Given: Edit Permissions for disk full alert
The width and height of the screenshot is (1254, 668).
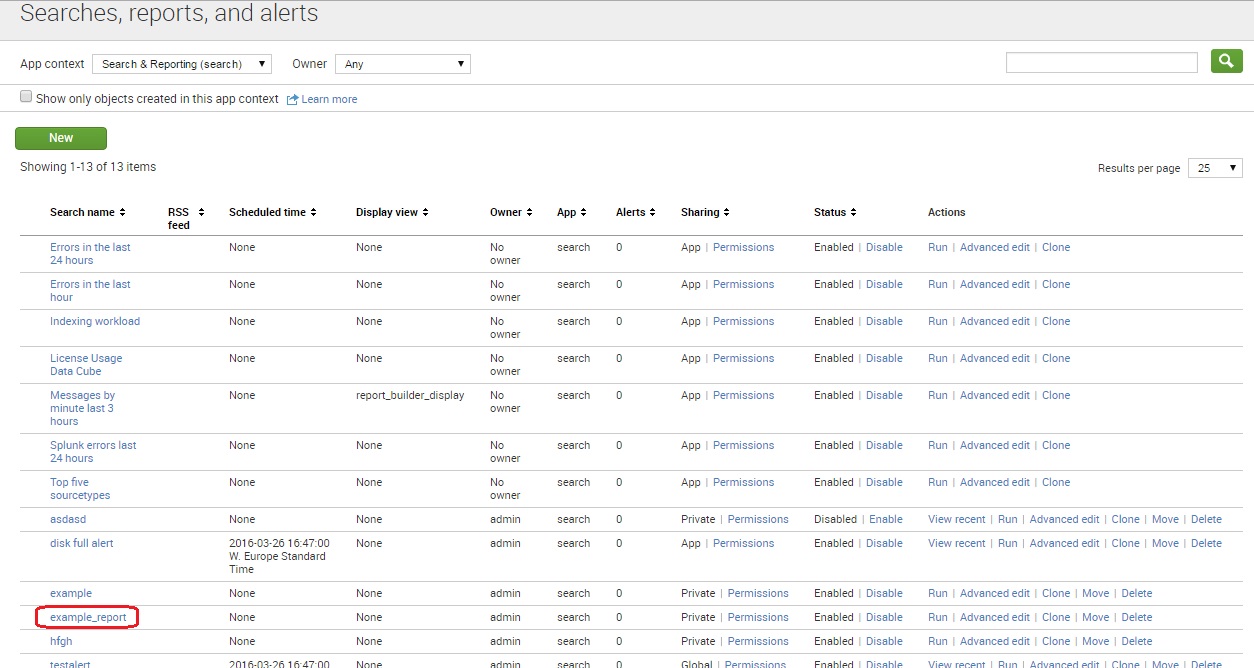Looking at the screenshot, I should pyautogui.click(x=743, y=543).
